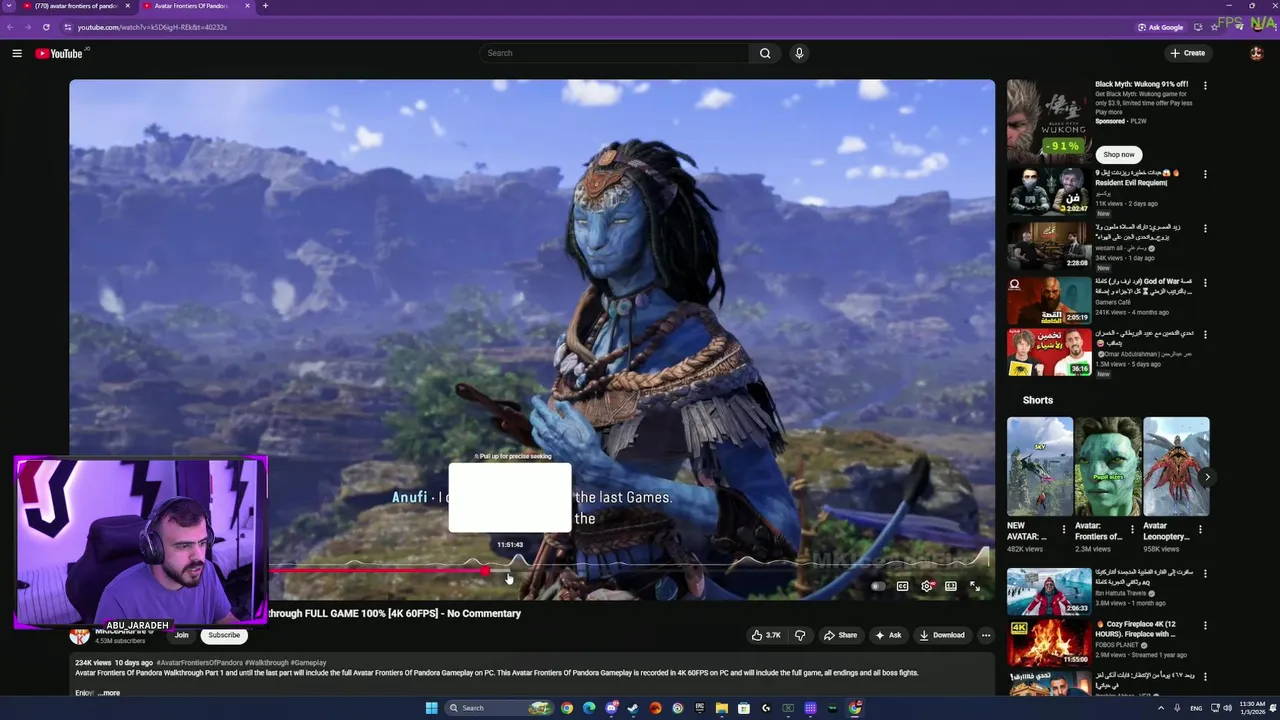
Task: Open the channel avatar next to Subscribe
Action: click(x=79, y=635)
